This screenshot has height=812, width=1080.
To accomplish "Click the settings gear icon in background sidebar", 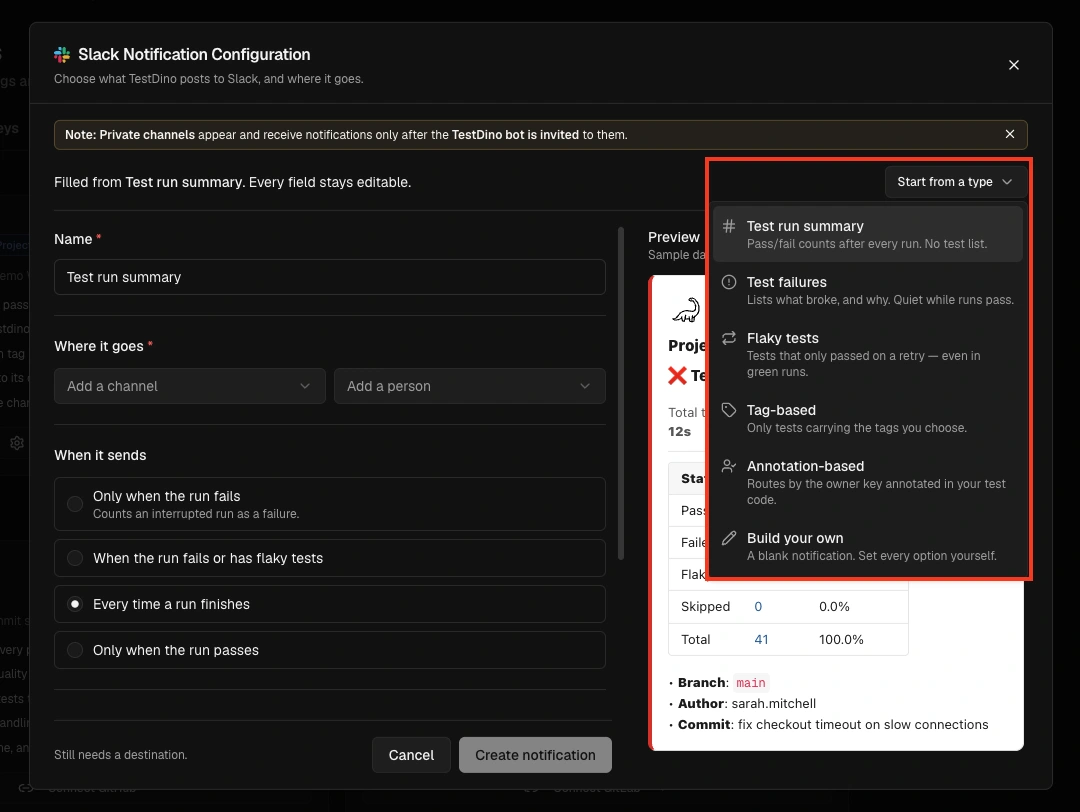I will click(17, 443).
